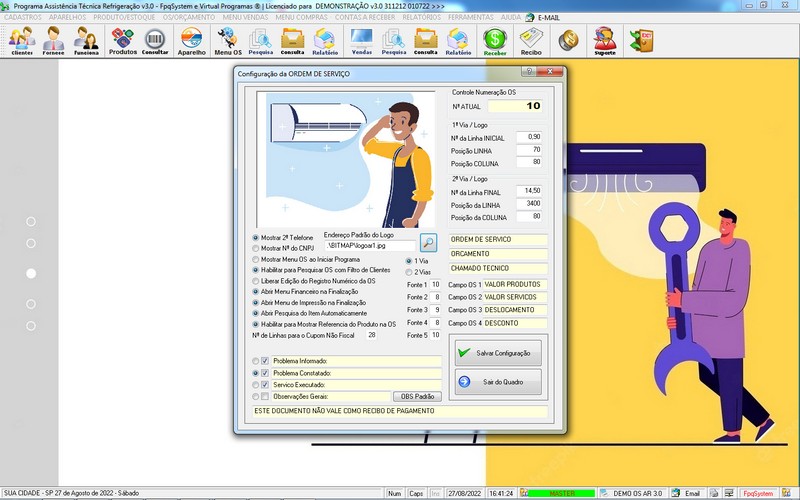Enable the Observações Gerais checkbox
Screen dimensions: 800x500
pos(266,397)
